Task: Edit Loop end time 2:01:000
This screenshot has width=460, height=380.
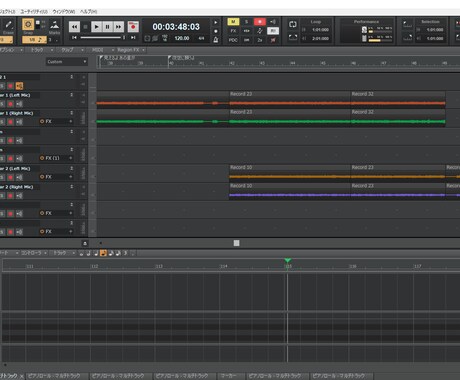Action: coord(320,38)
